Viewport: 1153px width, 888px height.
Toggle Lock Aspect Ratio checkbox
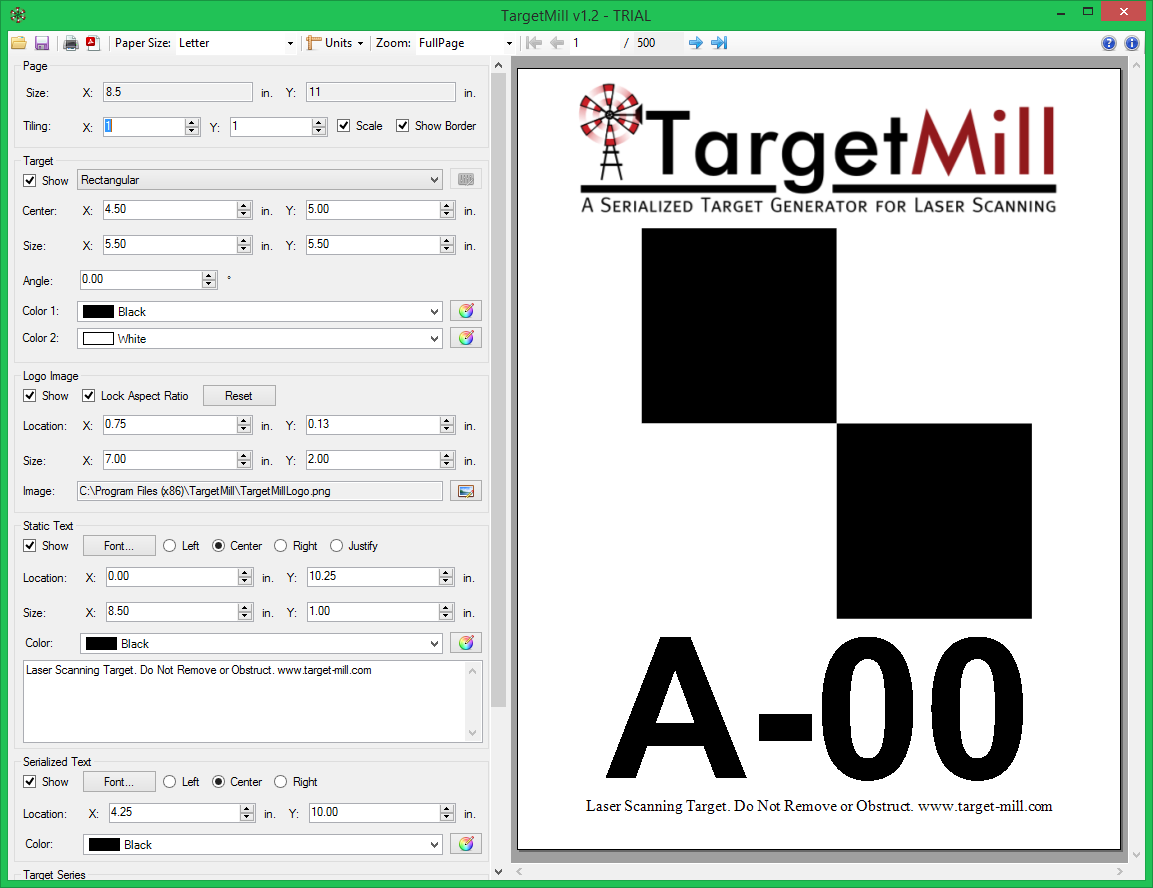(x=88, y=395)
